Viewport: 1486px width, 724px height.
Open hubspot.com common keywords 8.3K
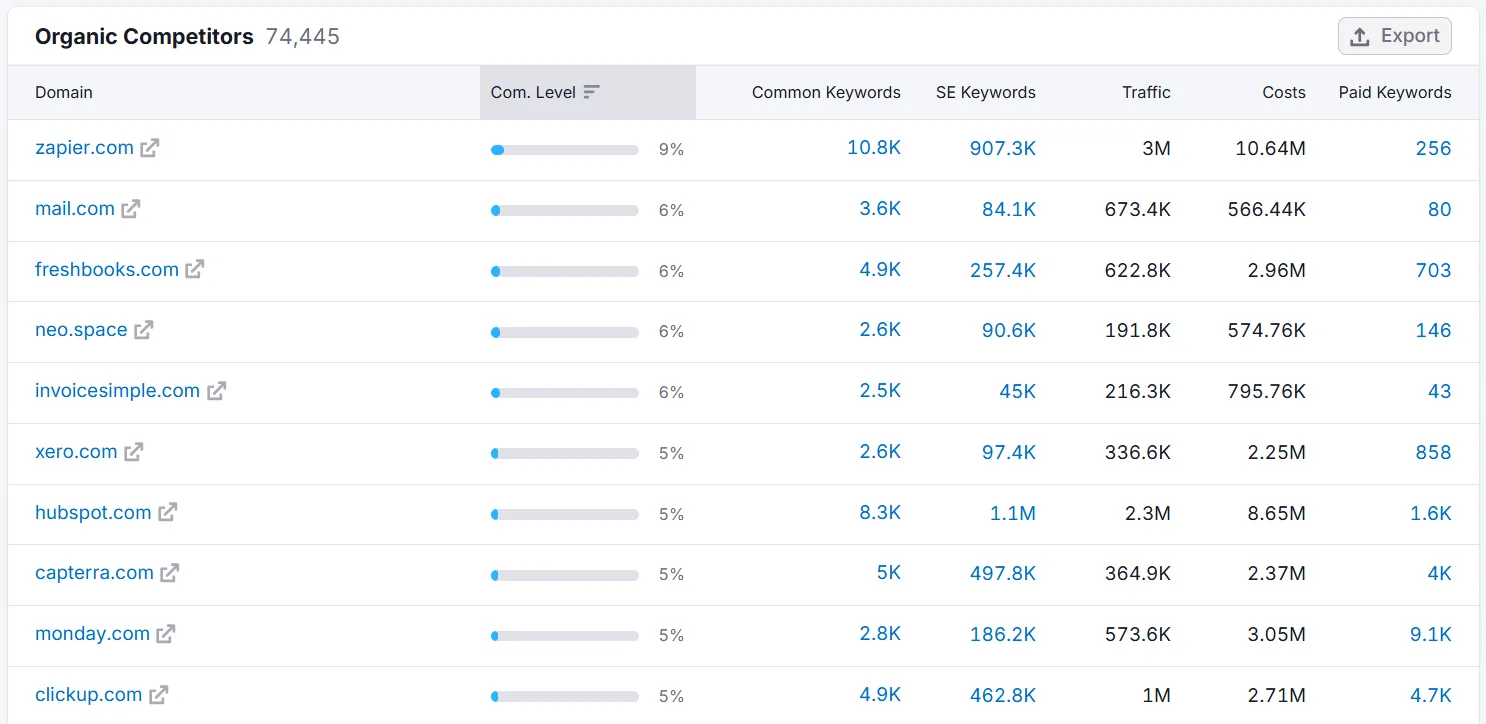880,512
